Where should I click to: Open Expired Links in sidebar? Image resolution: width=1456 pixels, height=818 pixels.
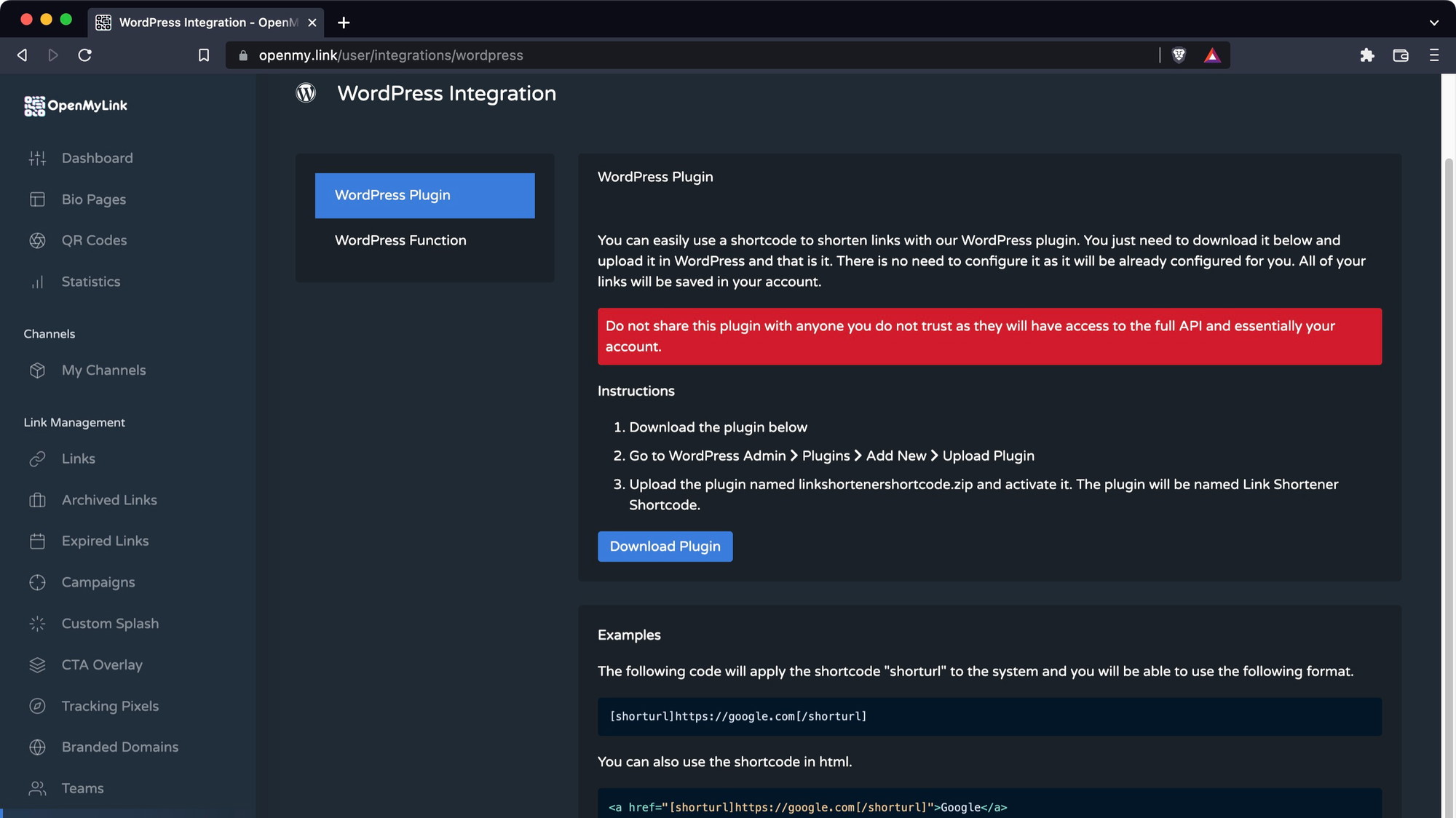(105, 541)
